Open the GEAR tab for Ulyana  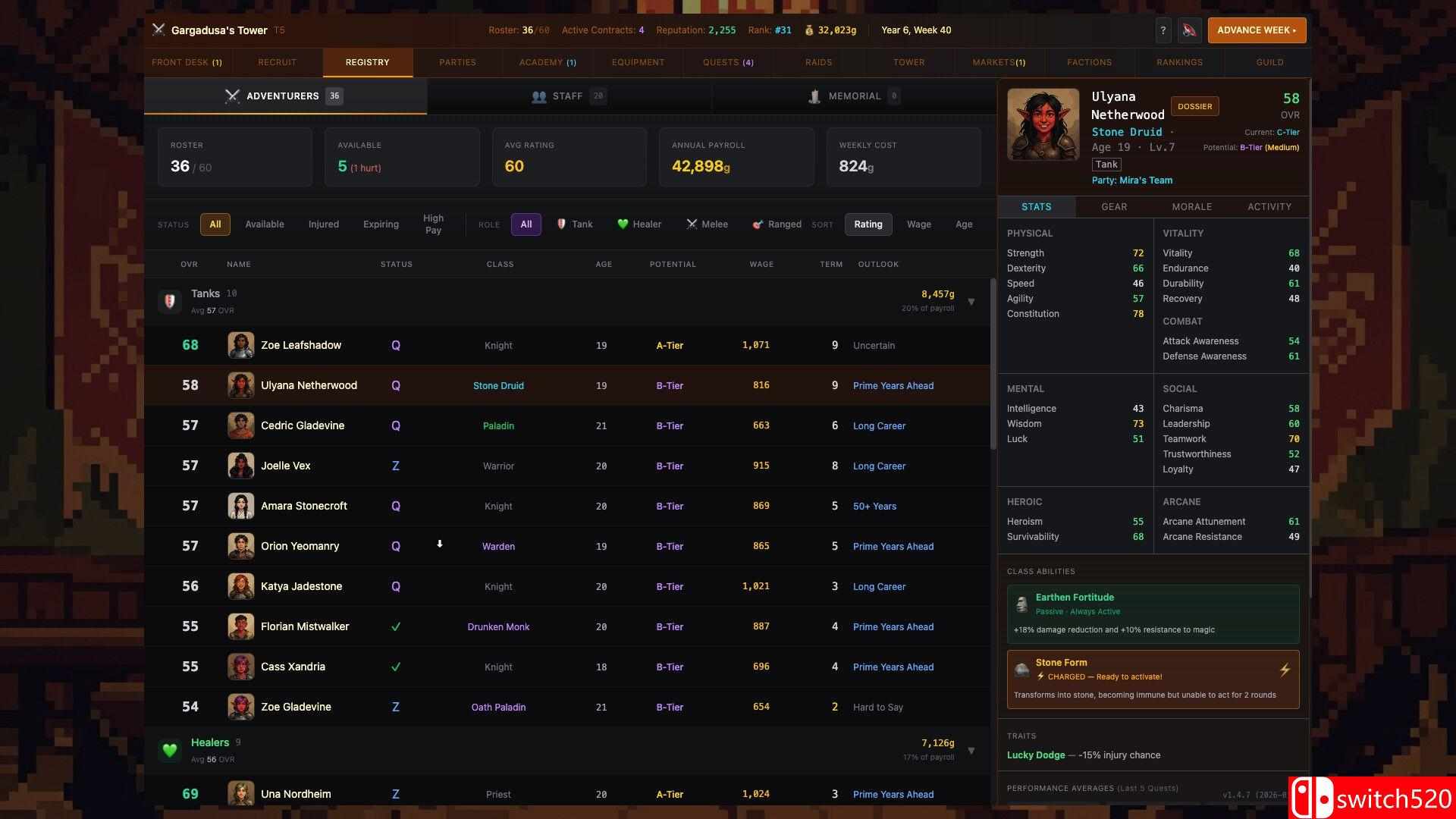[1114, 206]
